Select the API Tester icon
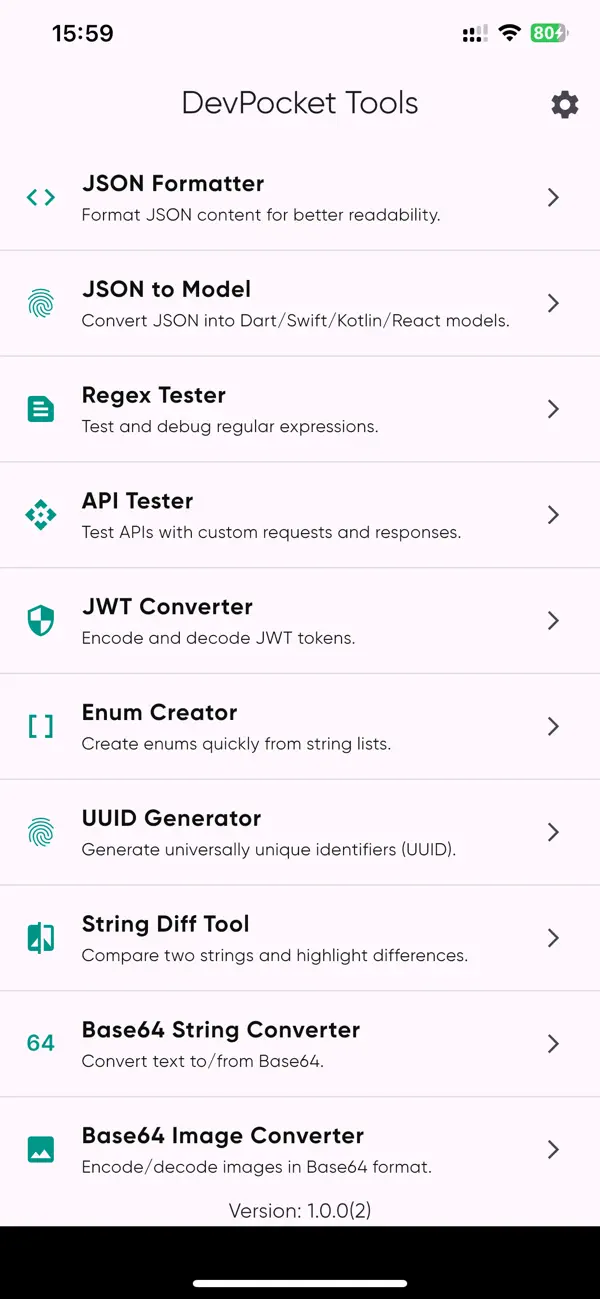The height and width of the screenshot is (1299, 600). coord(40,515)
